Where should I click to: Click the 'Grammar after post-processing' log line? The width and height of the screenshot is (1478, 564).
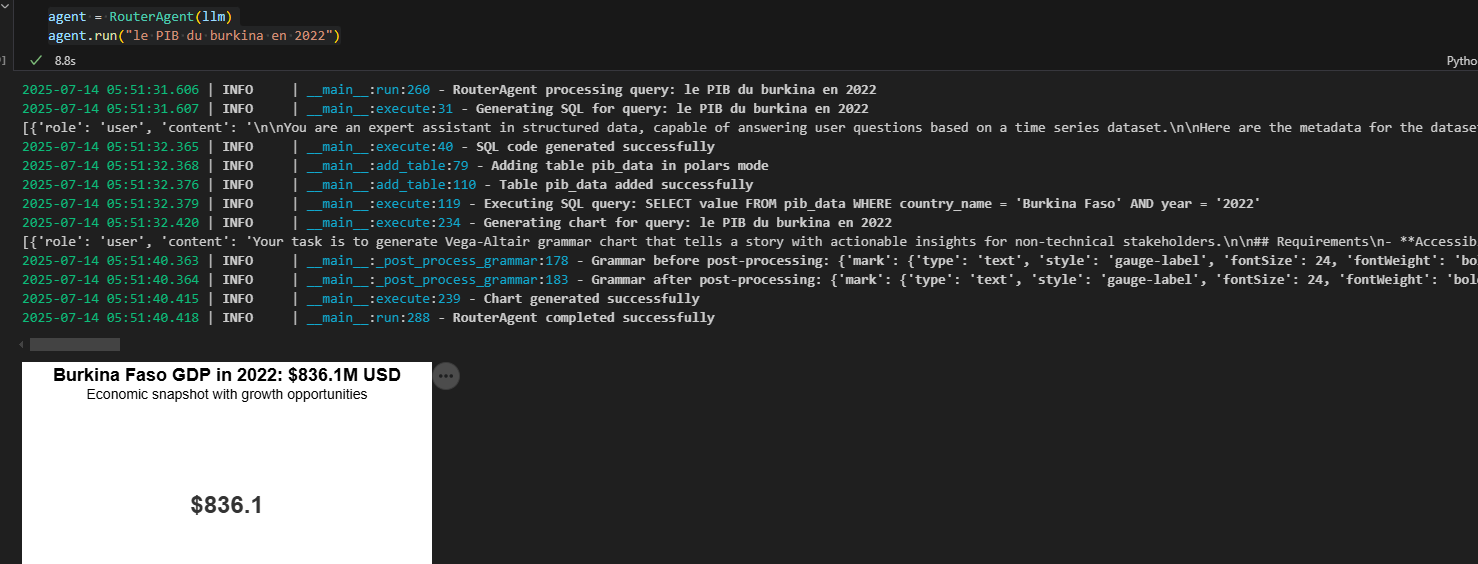750,280
